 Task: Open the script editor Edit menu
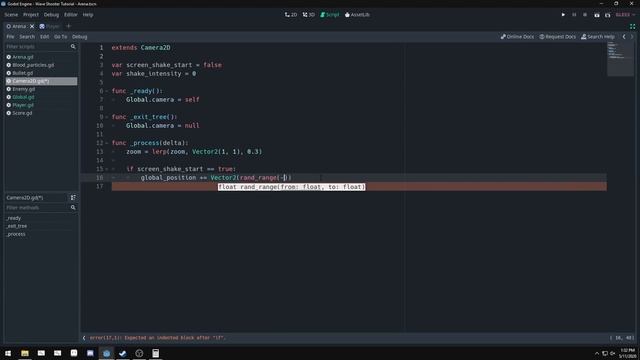click(44, 37)
